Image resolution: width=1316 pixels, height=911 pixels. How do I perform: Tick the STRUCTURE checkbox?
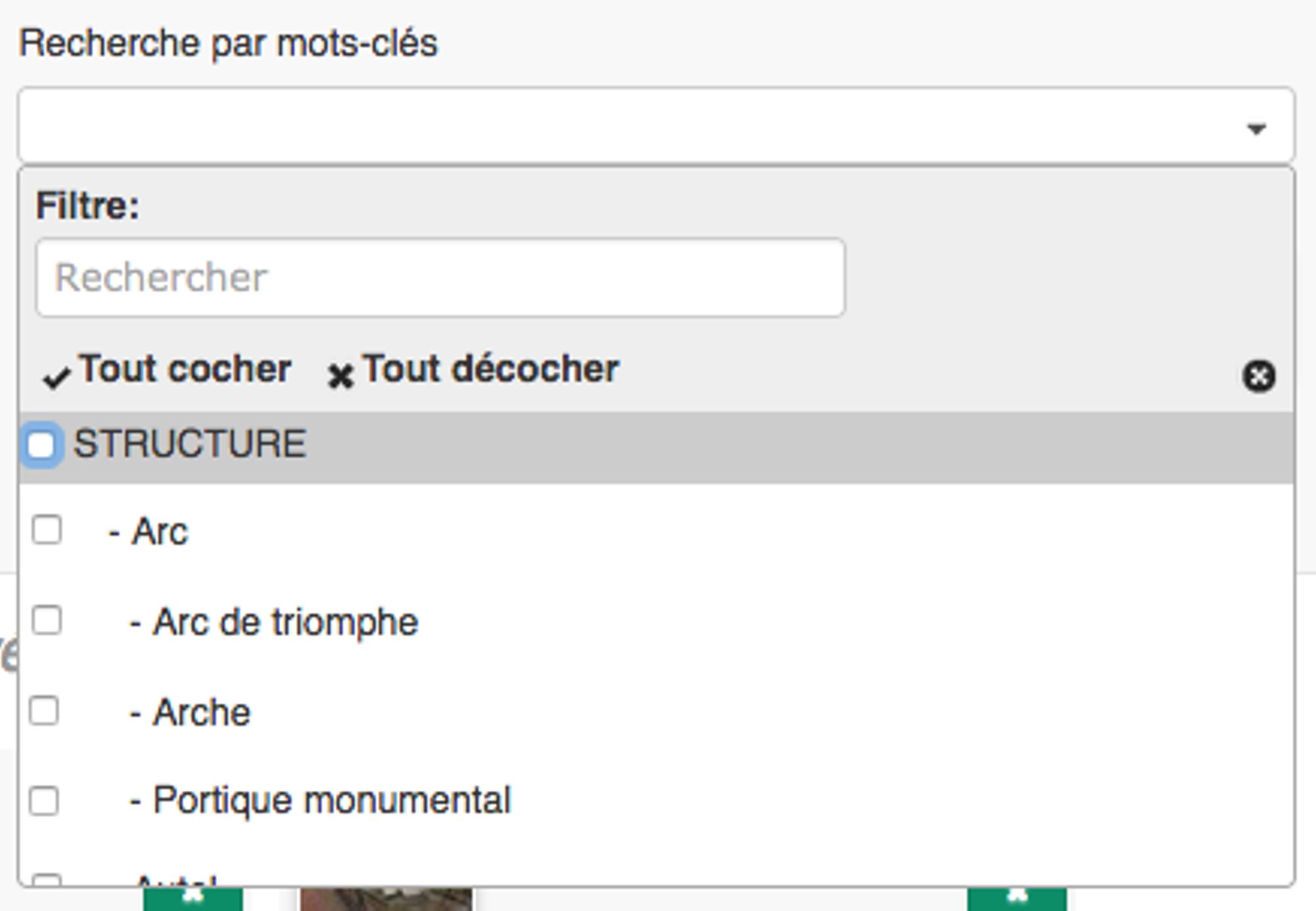click(x=41, y=445)
